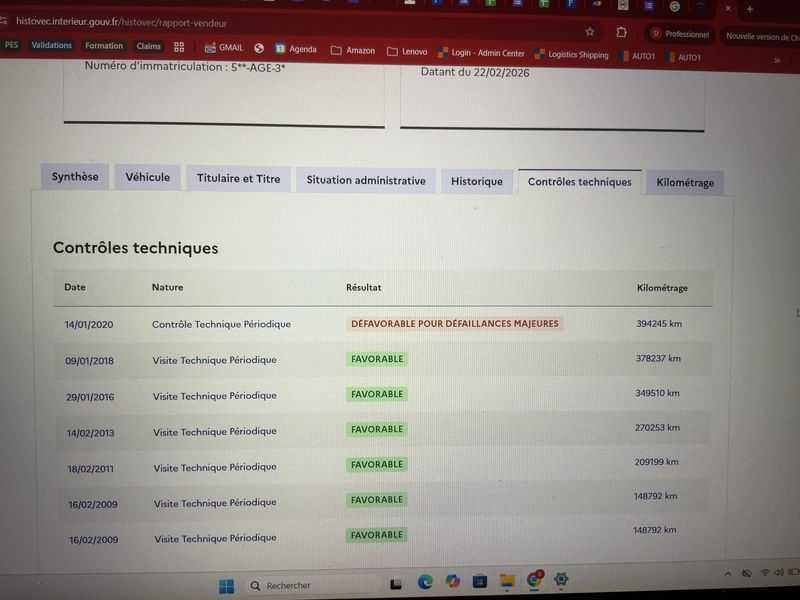800x600 pixels.
Task: Click the Rechercher taskbar search box
Action: pos(312,585)
